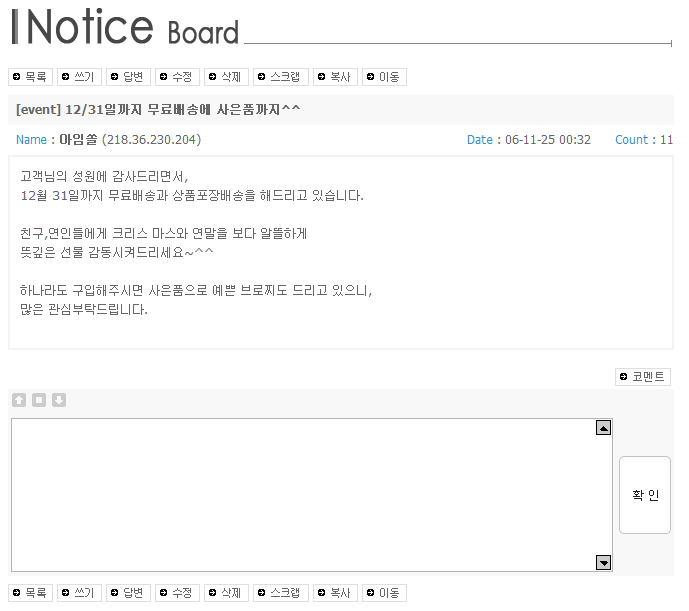Click the top 복사 (copy) button
Viewport: 689px width, 611px height.
(335, 77)
